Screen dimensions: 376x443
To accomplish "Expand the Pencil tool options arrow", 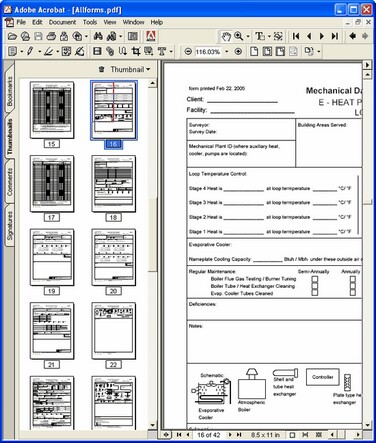I will [x=39, y=52].
